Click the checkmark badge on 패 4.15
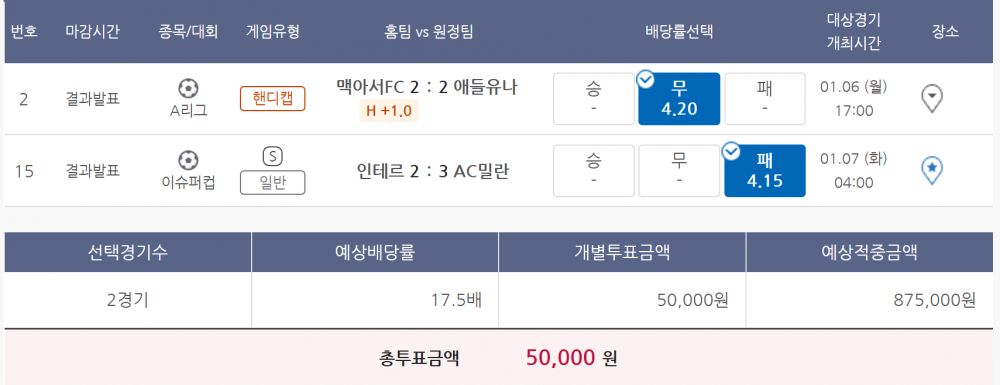Screen dimensions: 1000x385 pyautogui.click(x=732, y=152)
